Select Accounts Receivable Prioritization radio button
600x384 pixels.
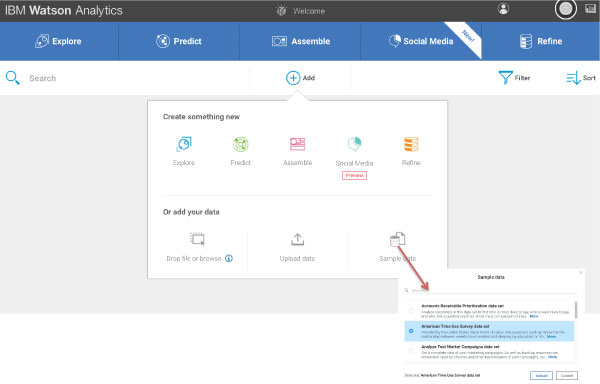[411, 311]
